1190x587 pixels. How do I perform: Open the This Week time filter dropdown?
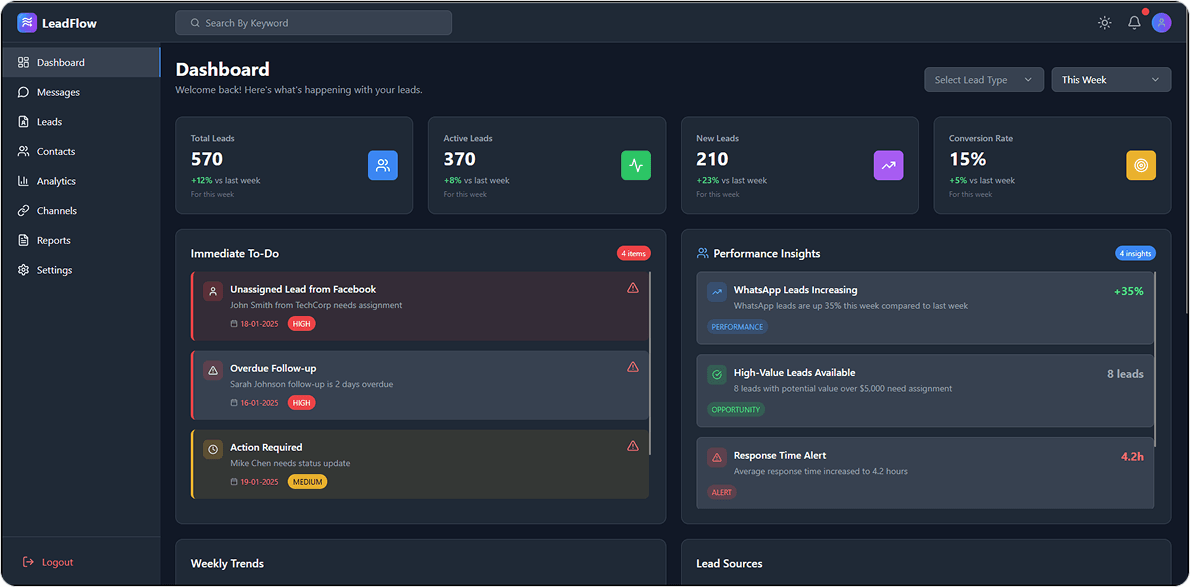[1110, 79]
